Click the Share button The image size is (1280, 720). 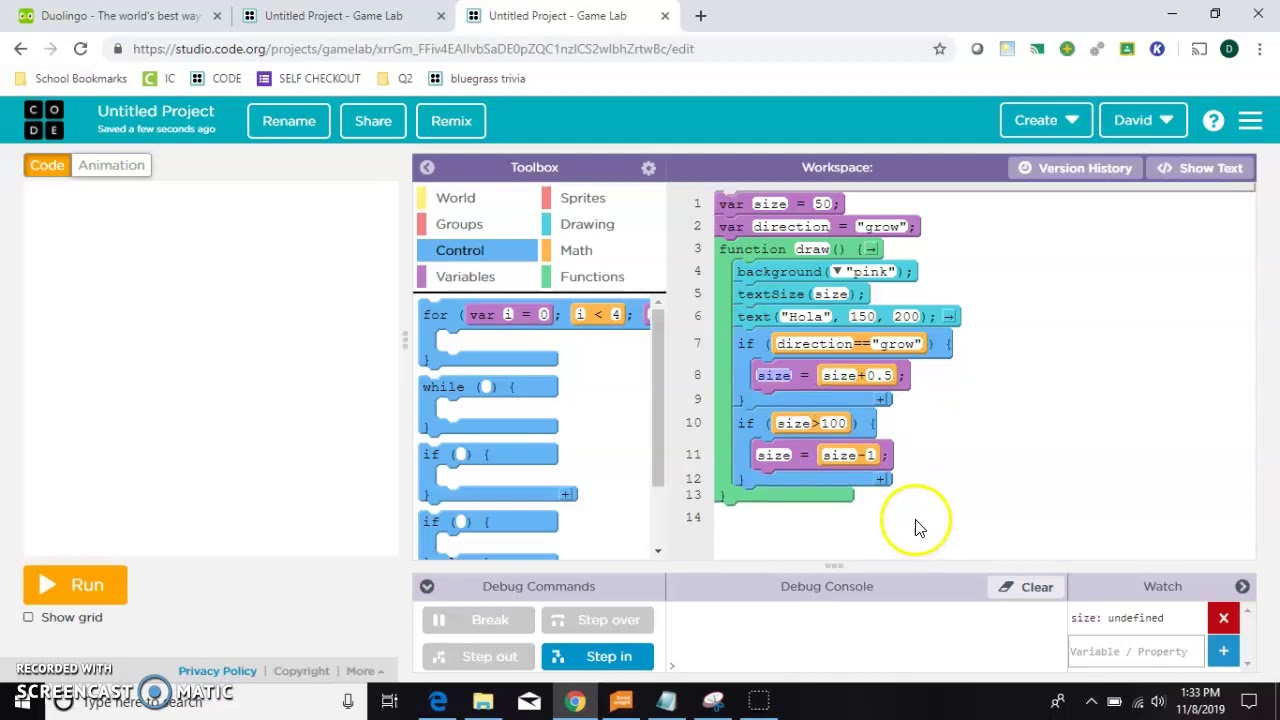click(373, 121)
